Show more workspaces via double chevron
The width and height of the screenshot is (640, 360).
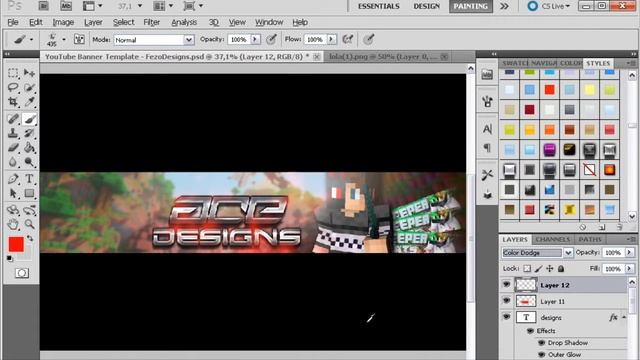pyautogui.click(x=504, y=6)
